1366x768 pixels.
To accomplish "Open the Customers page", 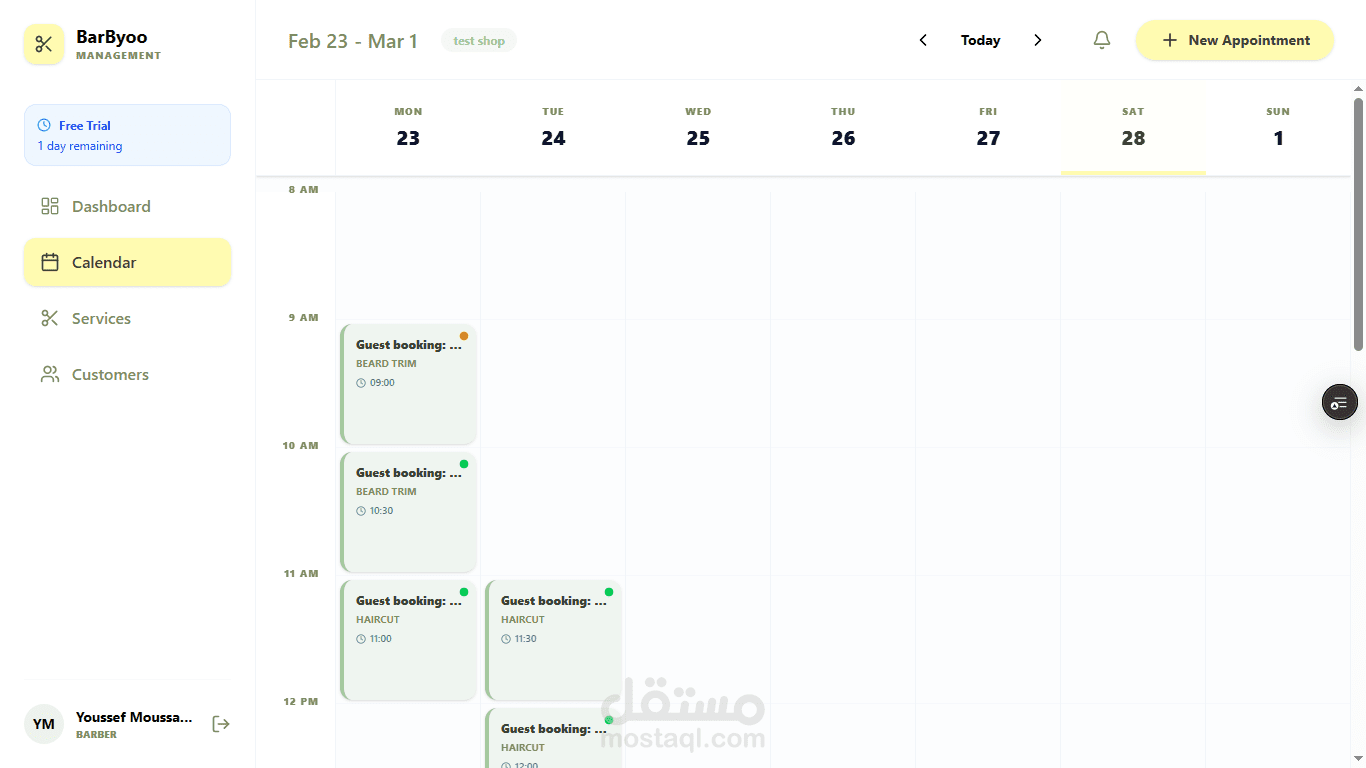I will coord(127,374).
